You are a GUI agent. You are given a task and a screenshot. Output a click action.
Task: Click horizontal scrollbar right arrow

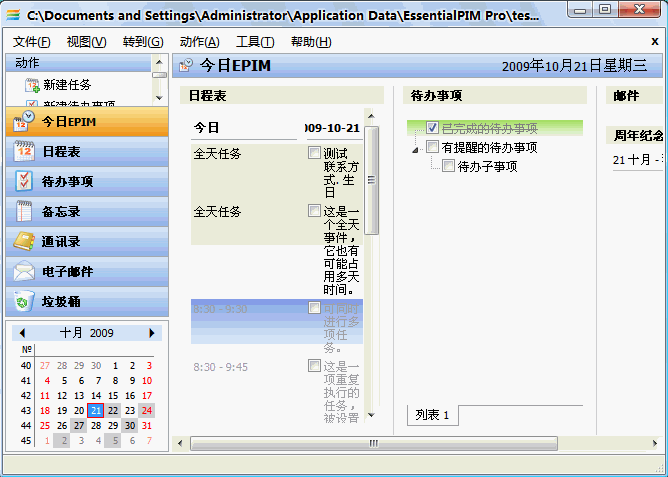pyautogui.click(x=655, y=443)
